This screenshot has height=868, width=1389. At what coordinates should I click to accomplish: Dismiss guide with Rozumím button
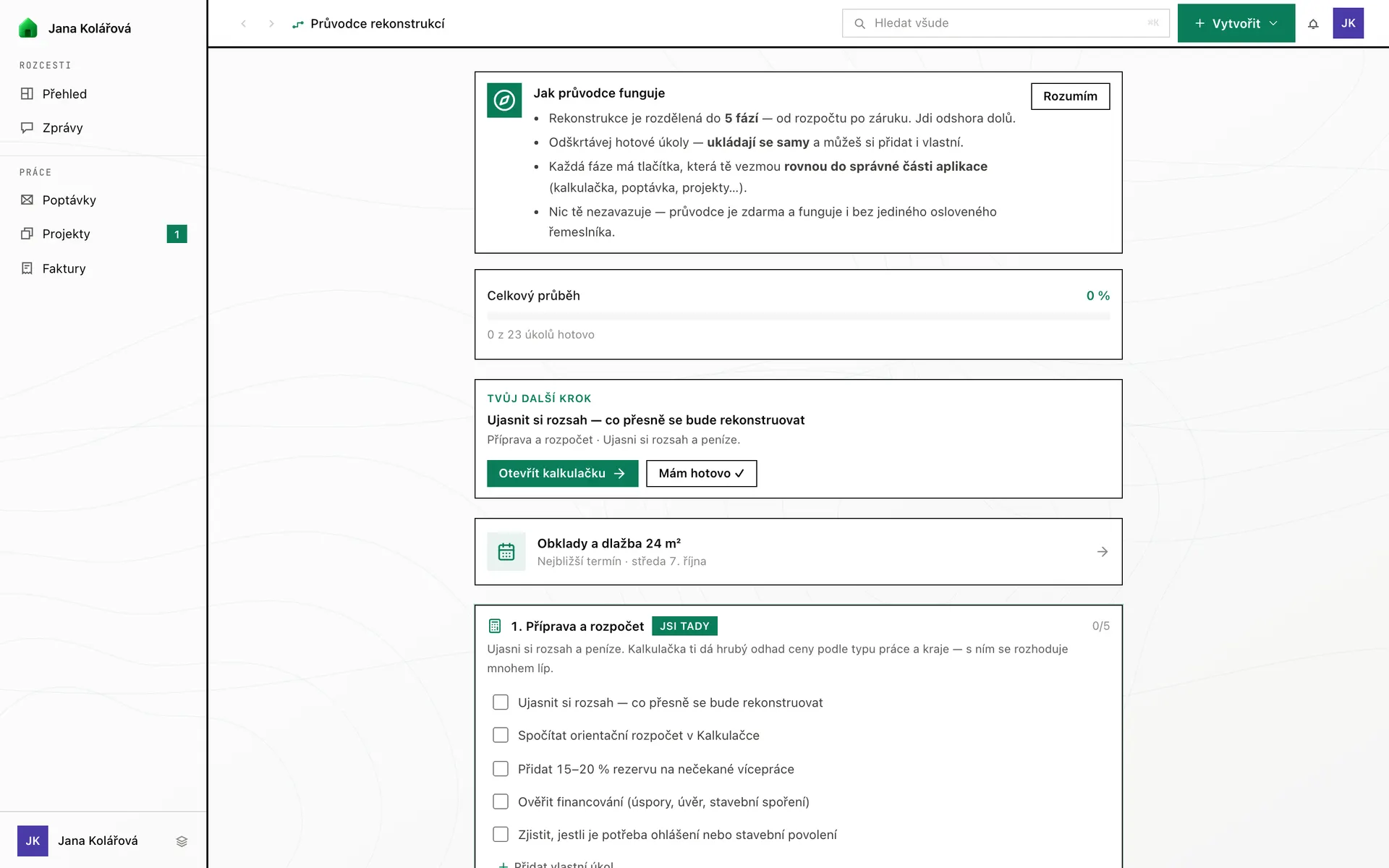[x=1070, y=96]
